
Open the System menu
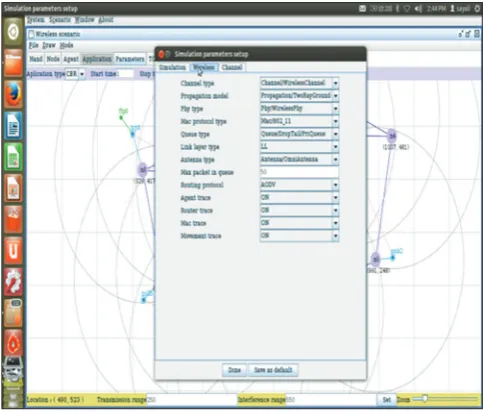click(36, 20)
